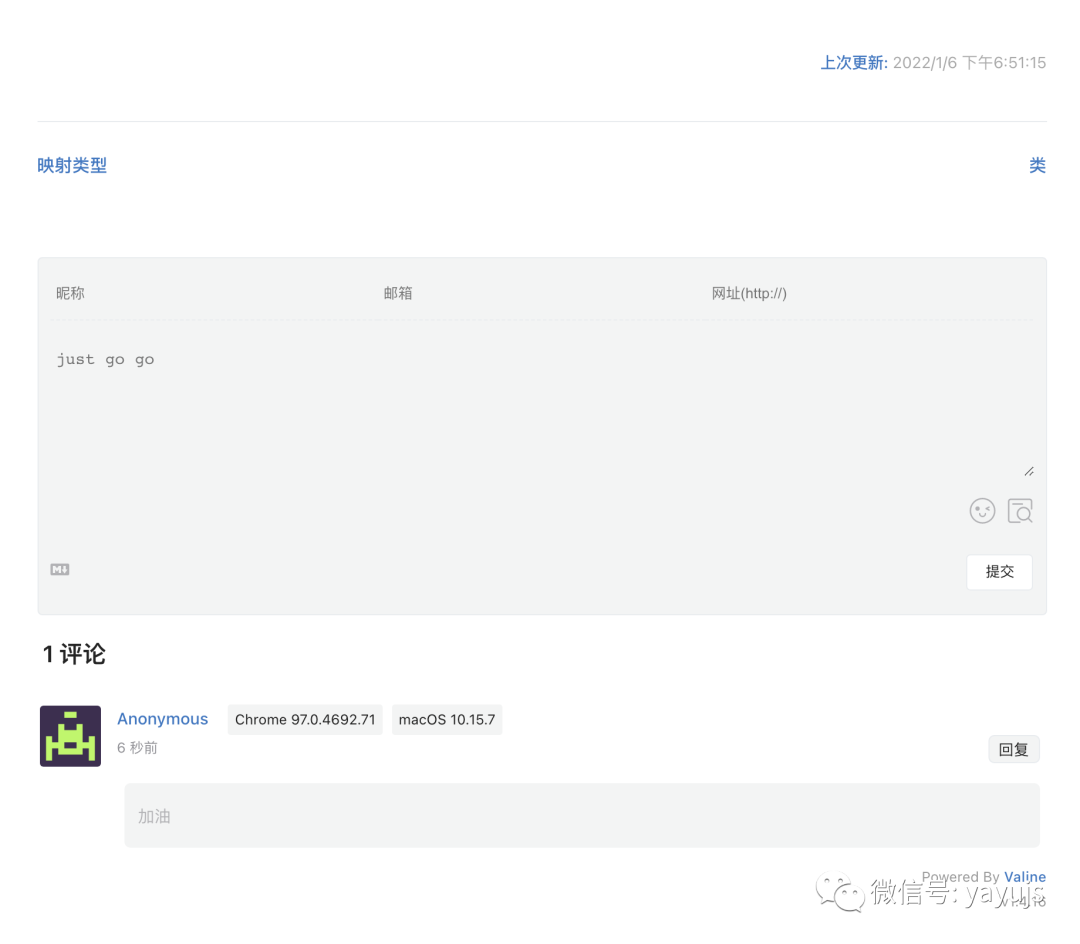Click the 1 评论 heading
Screen dimensions: 1080x944
[x=74, y=654]
